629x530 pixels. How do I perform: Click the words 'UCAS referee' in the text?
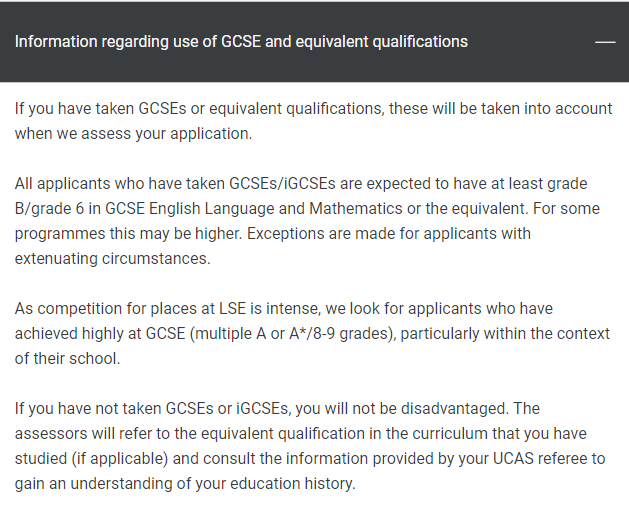540,459
